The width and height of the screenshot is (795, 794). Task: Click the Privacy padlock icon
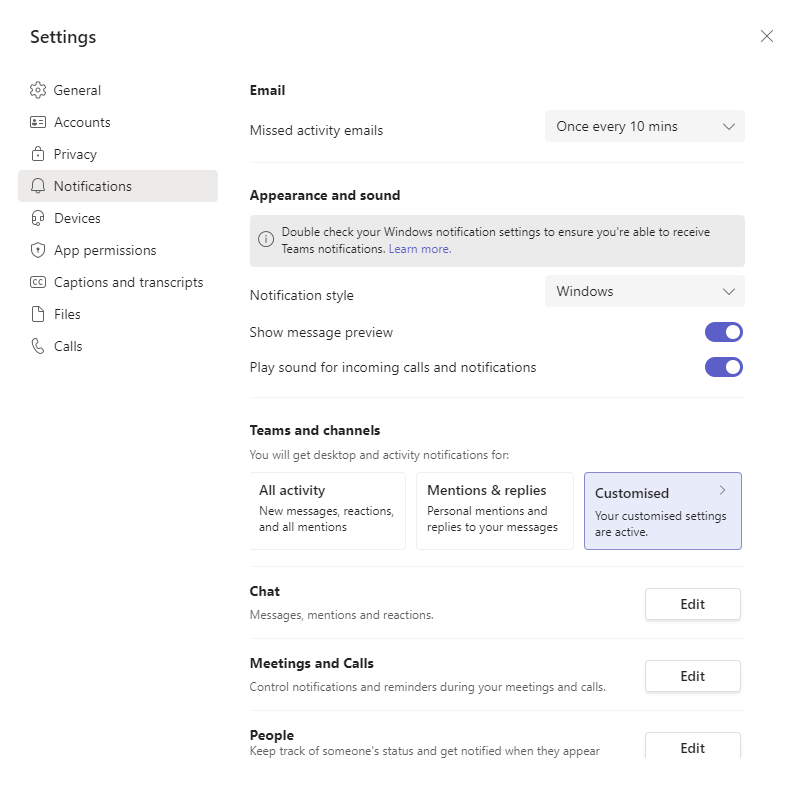[38, 154]
